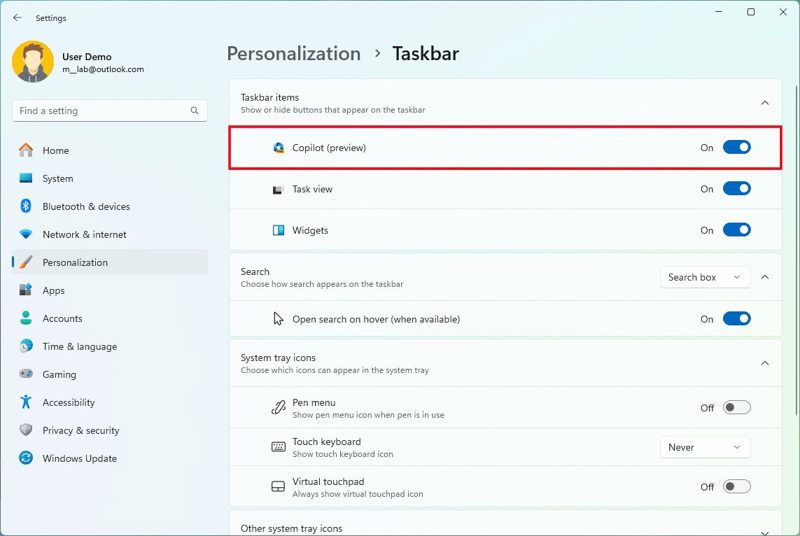The width and height of the screenshot is (800, 536).
Task: Click the Virtual touchpad icon
Action: tap(278, 487)
